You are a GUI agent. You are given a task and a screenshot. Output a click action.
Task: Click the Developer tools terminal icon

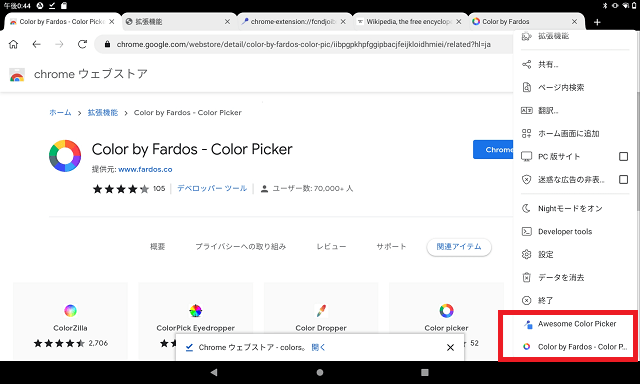pyautogui.click(x=527, y=231)
